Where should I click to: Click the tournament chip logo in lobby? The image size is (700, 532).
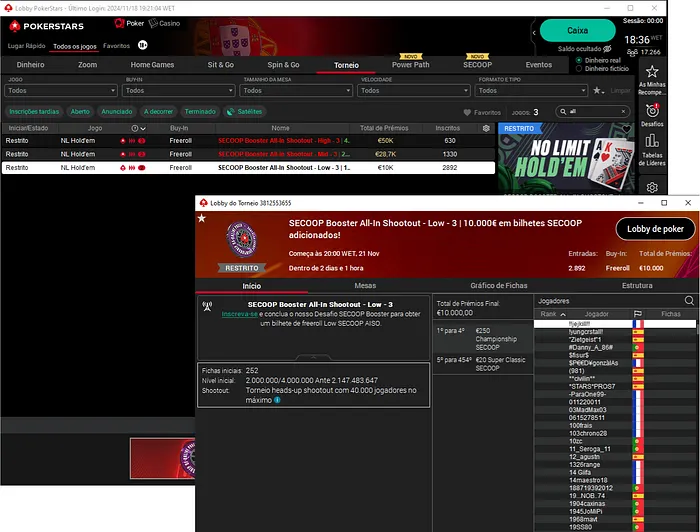point(242,240)
